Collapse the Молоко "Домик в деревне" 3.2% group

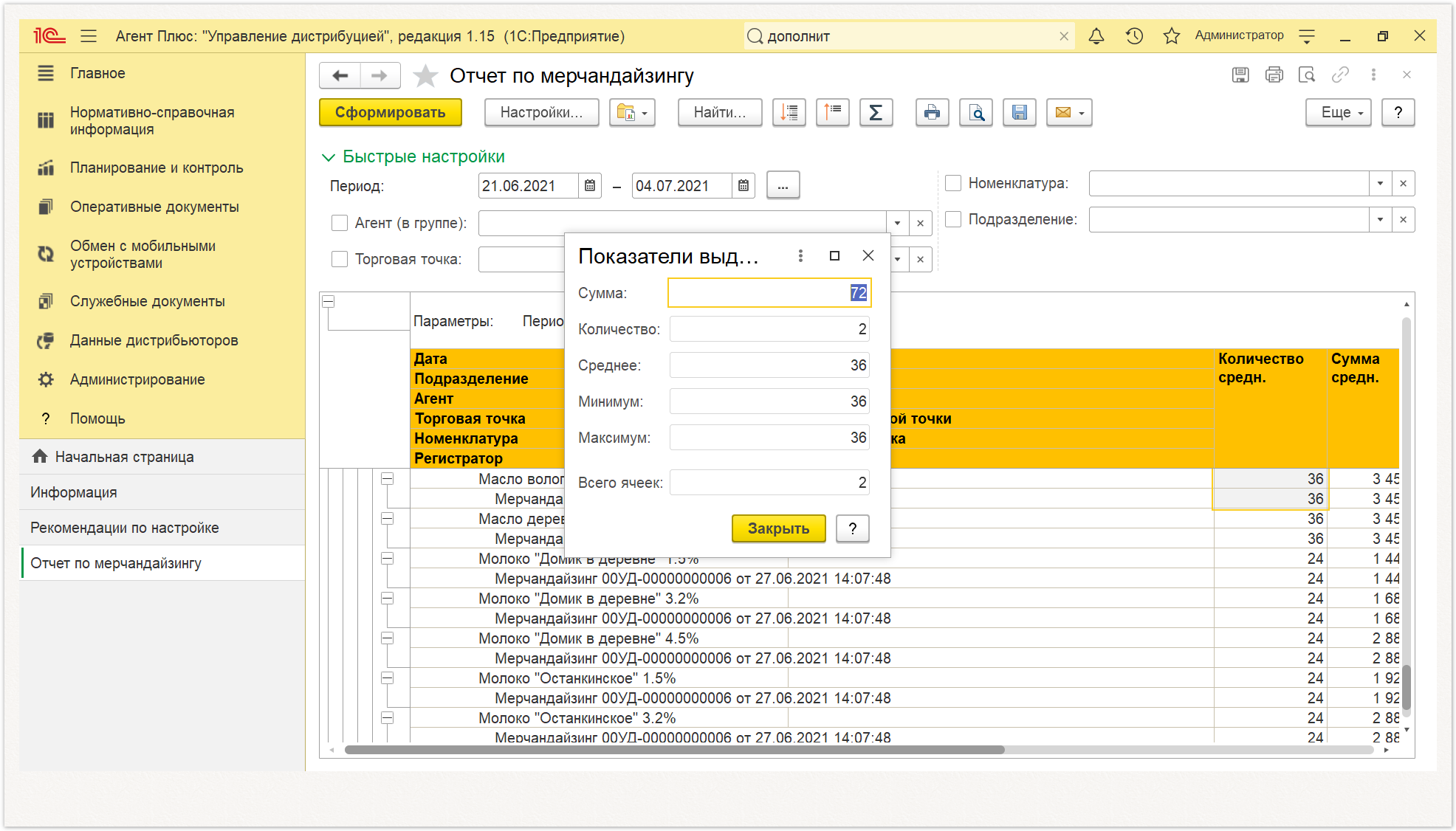coord(387,599)
